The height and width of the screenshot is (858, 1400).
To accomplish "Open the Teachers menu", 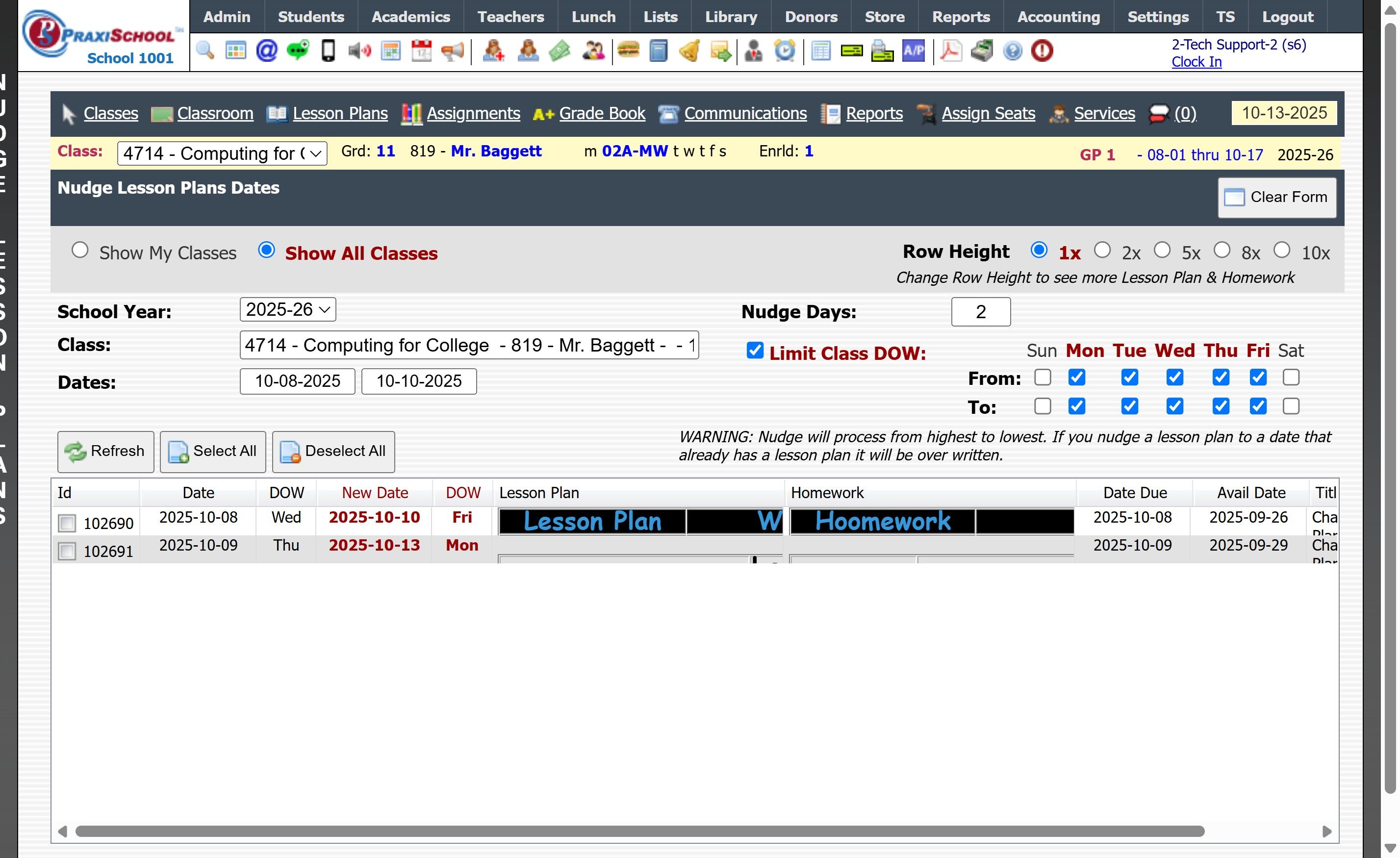I will pos(510,17).
